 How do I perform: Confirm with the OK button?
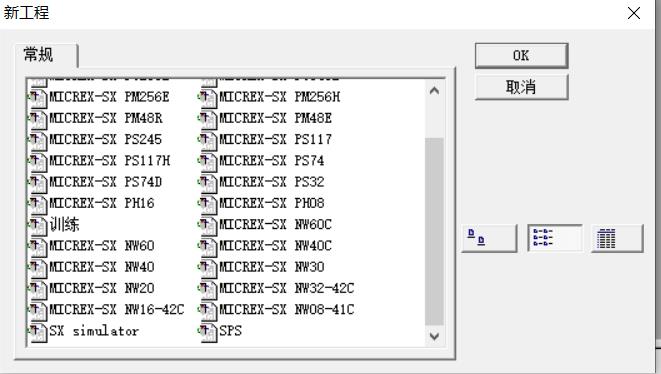[521, 56]
